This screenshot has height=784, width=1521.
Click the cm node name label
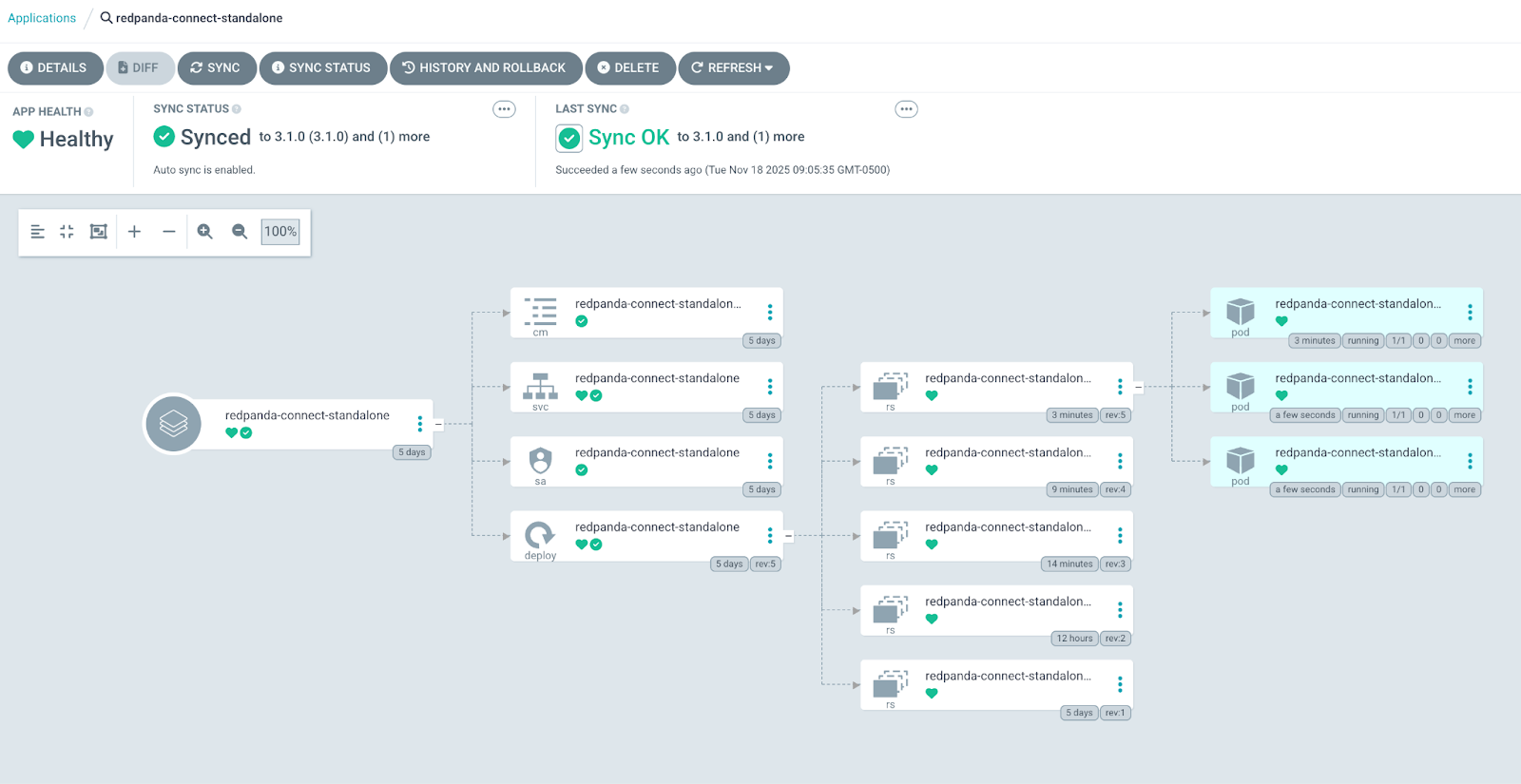658,304
